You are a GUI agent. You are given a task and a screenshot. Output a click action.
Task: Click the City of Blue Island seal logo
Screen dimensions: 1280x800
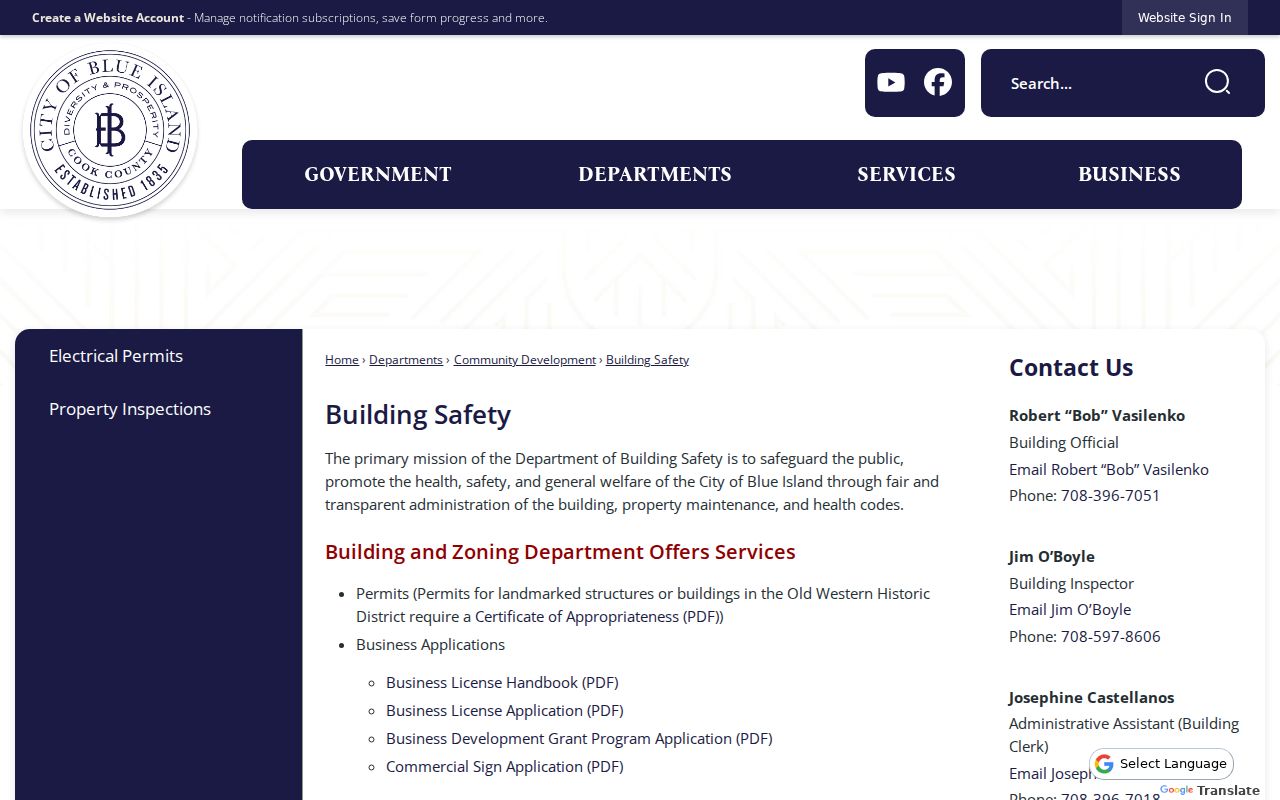[110, 131]
